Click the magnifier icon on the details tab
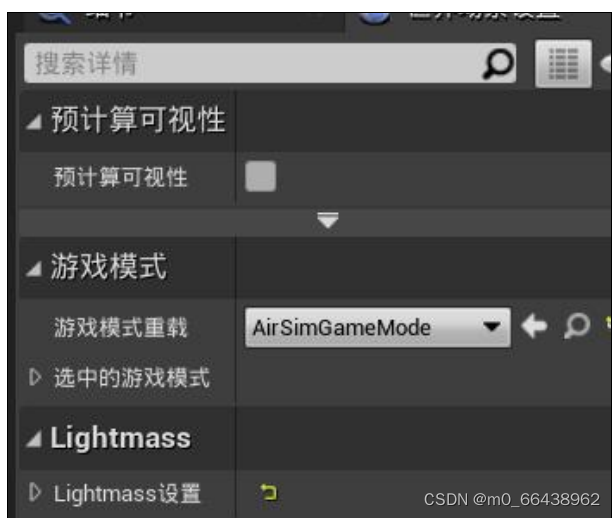This screenshot has height=518, width=616. point(56,16)
